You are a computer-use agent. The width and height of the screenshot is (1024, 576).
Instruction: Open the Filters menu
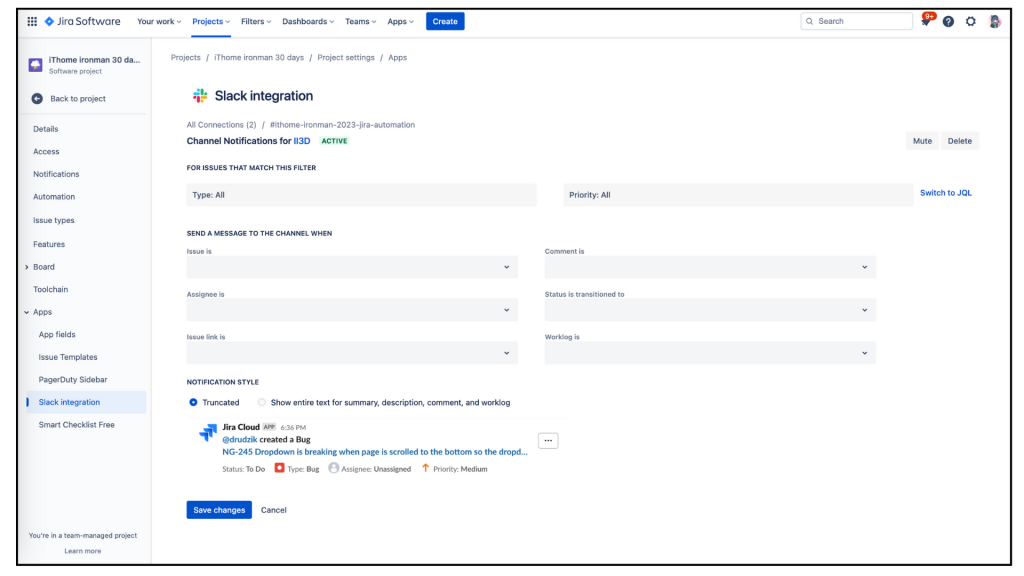pos(255,22)
